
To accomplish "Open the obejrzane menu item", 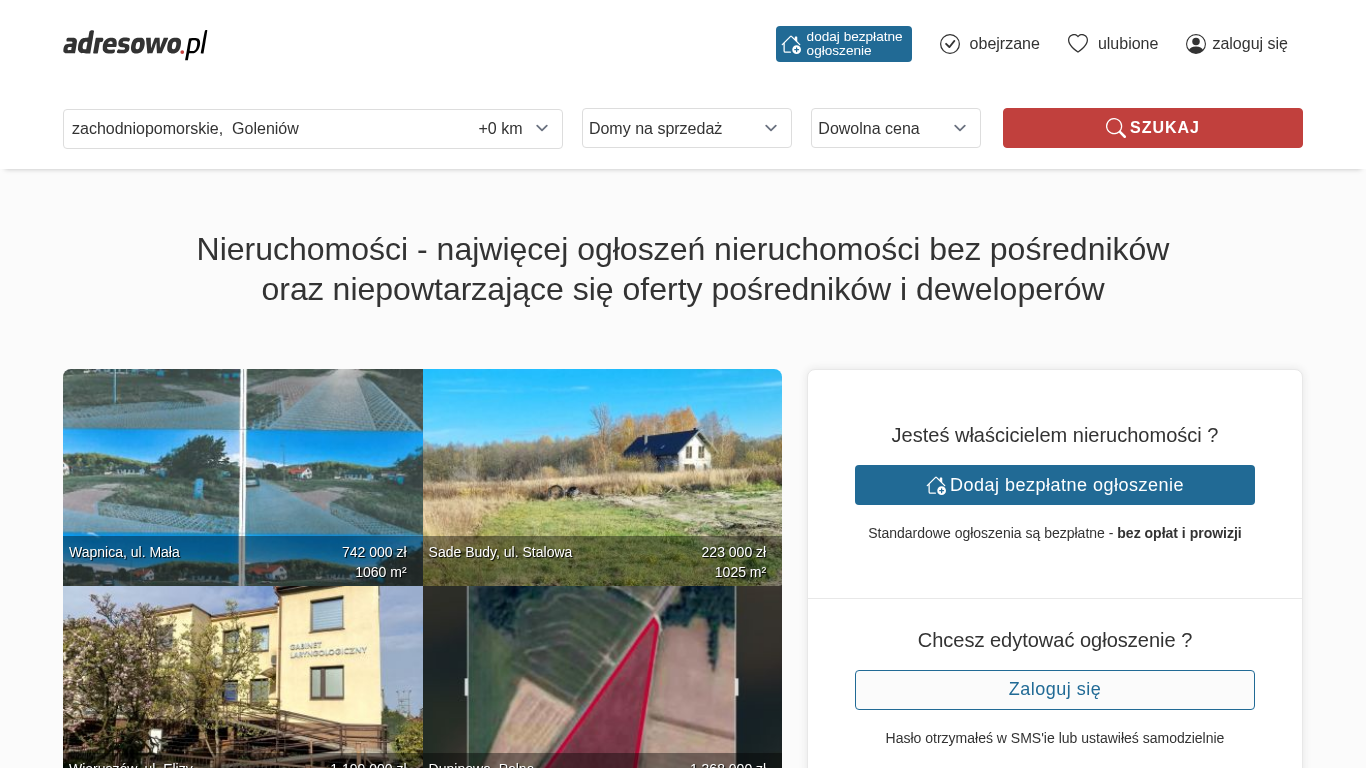I will (1004, 44).
